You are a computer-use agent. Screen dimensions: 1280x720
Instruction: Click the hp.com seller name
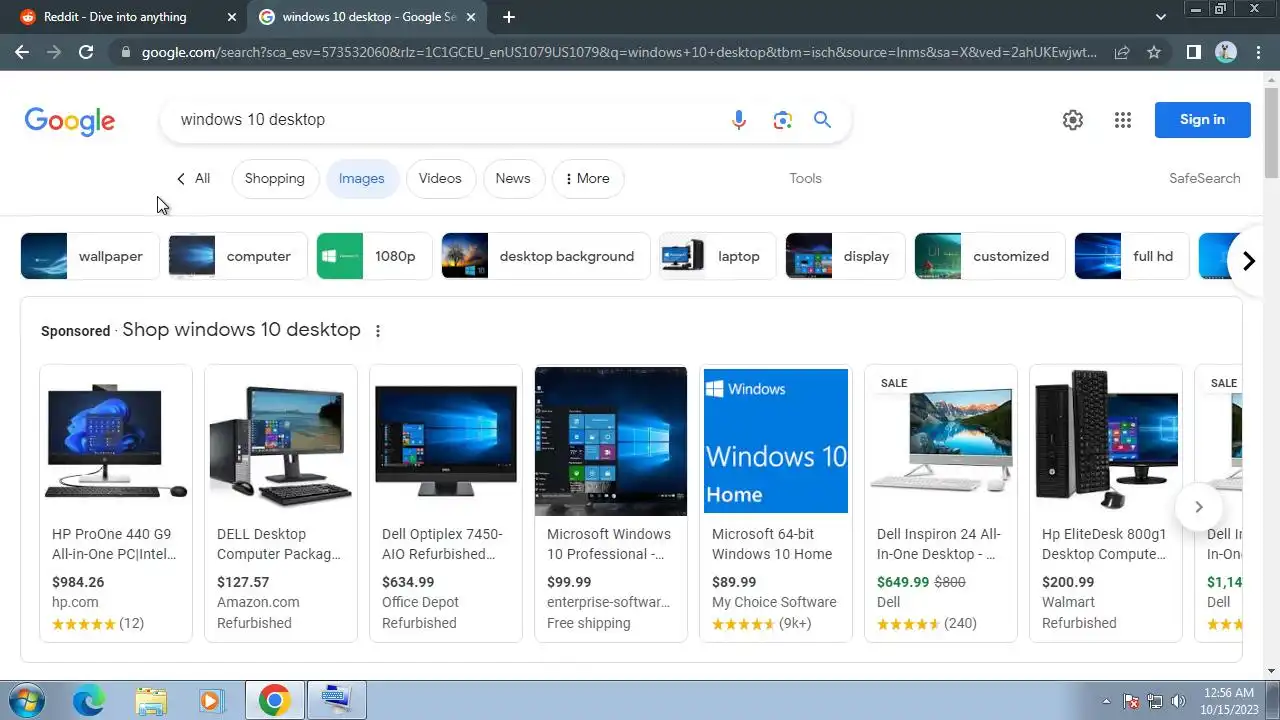(75, 602)
